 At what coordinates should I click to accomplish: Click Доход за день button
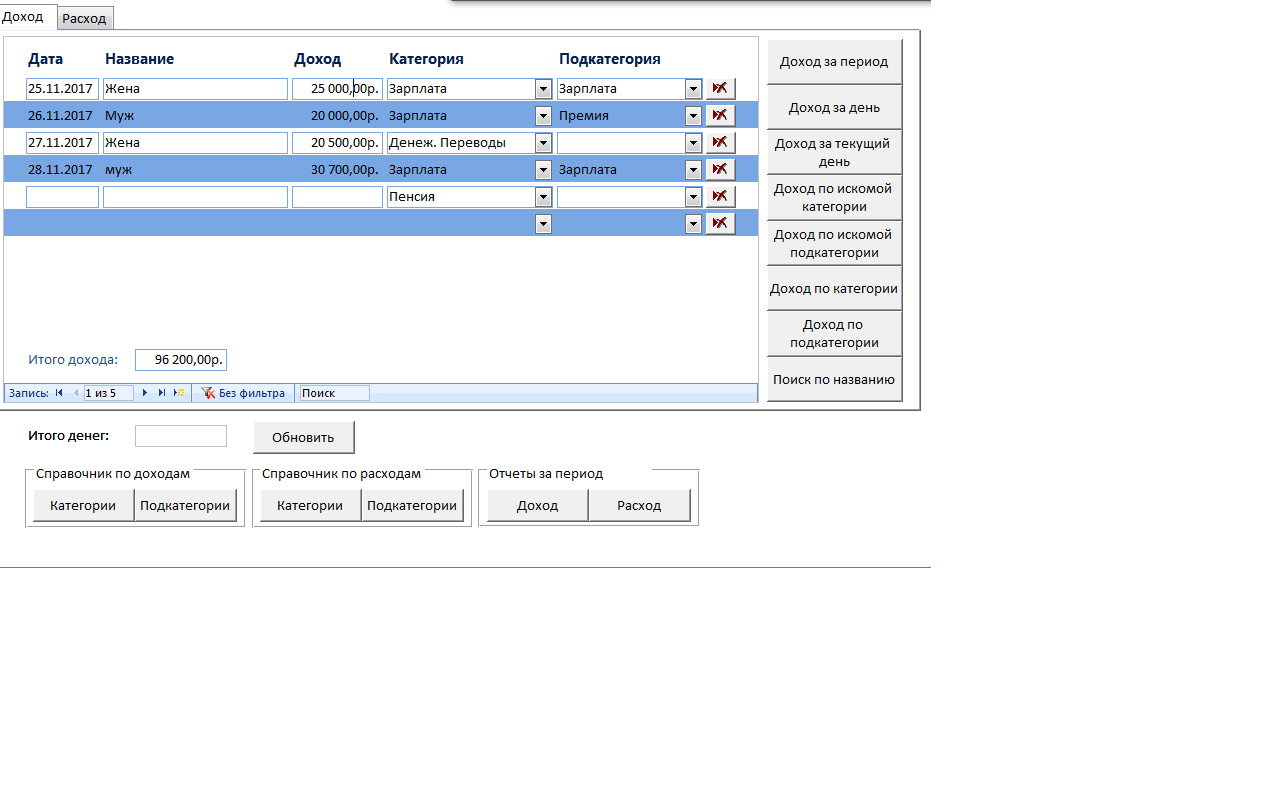(x=834, y=107)
